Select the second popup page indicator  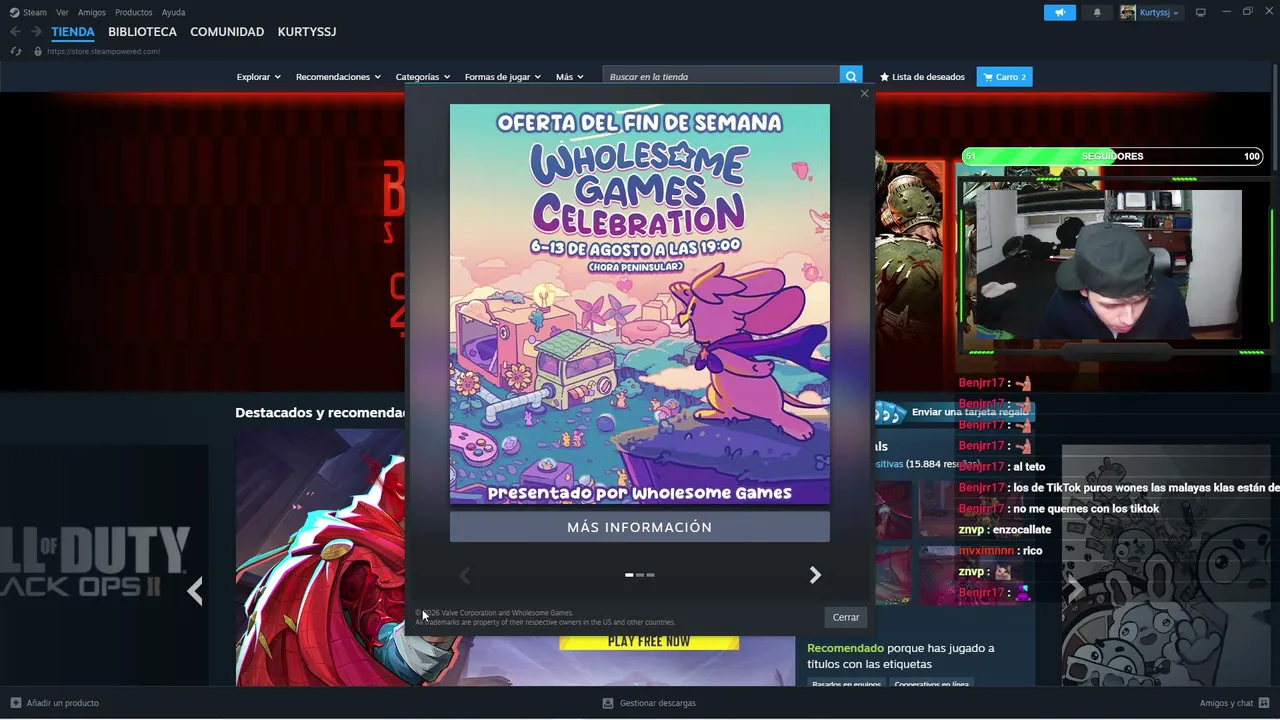click(x=640, y=575)
